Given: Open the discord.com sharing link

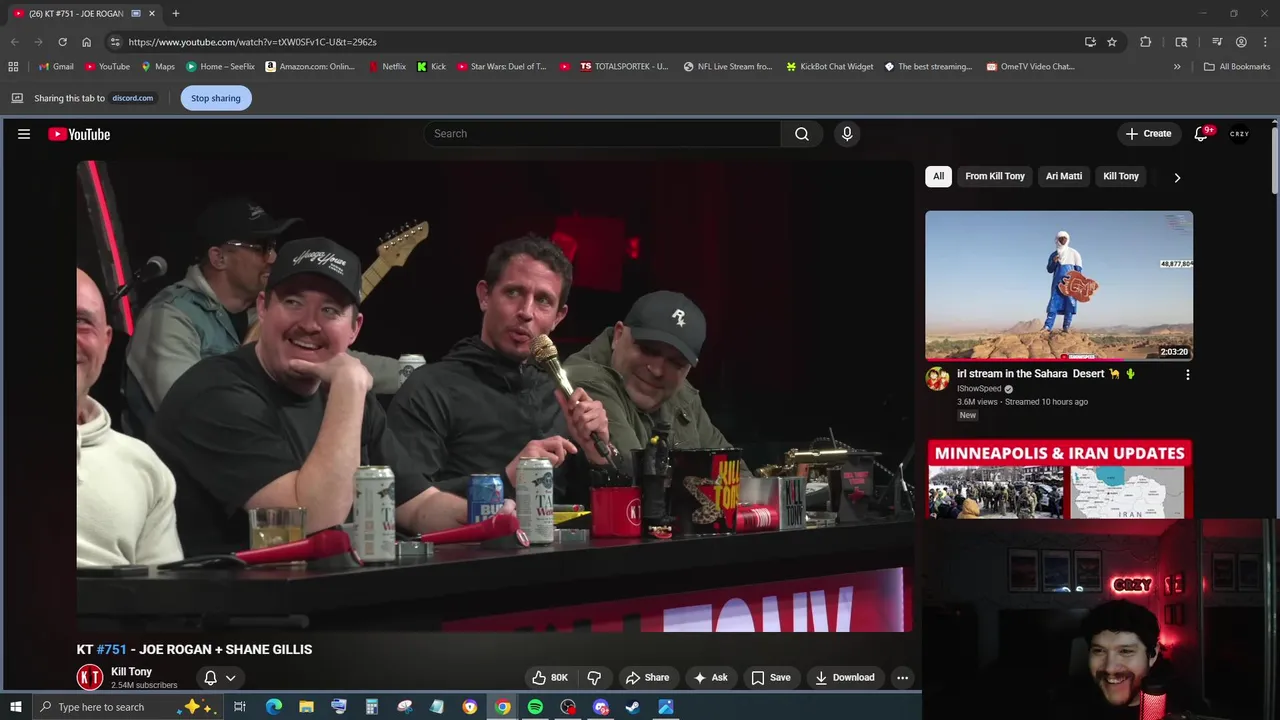Looking at the screenshot, I should click(x=132, y=98).
